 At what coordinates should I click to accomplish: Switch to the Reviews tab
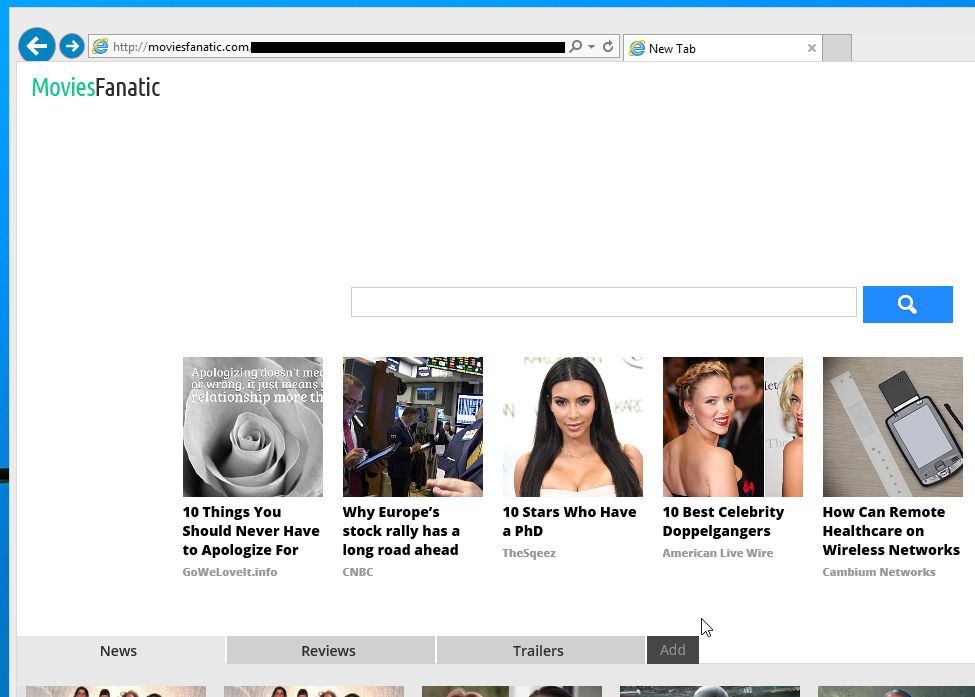[330, 650]
